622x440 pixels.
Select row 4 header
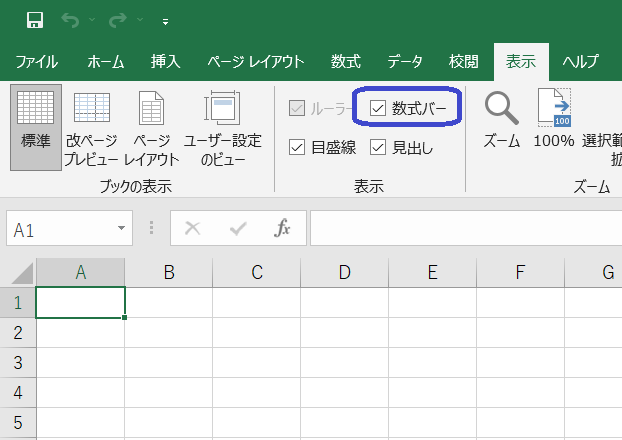(18, 393)
